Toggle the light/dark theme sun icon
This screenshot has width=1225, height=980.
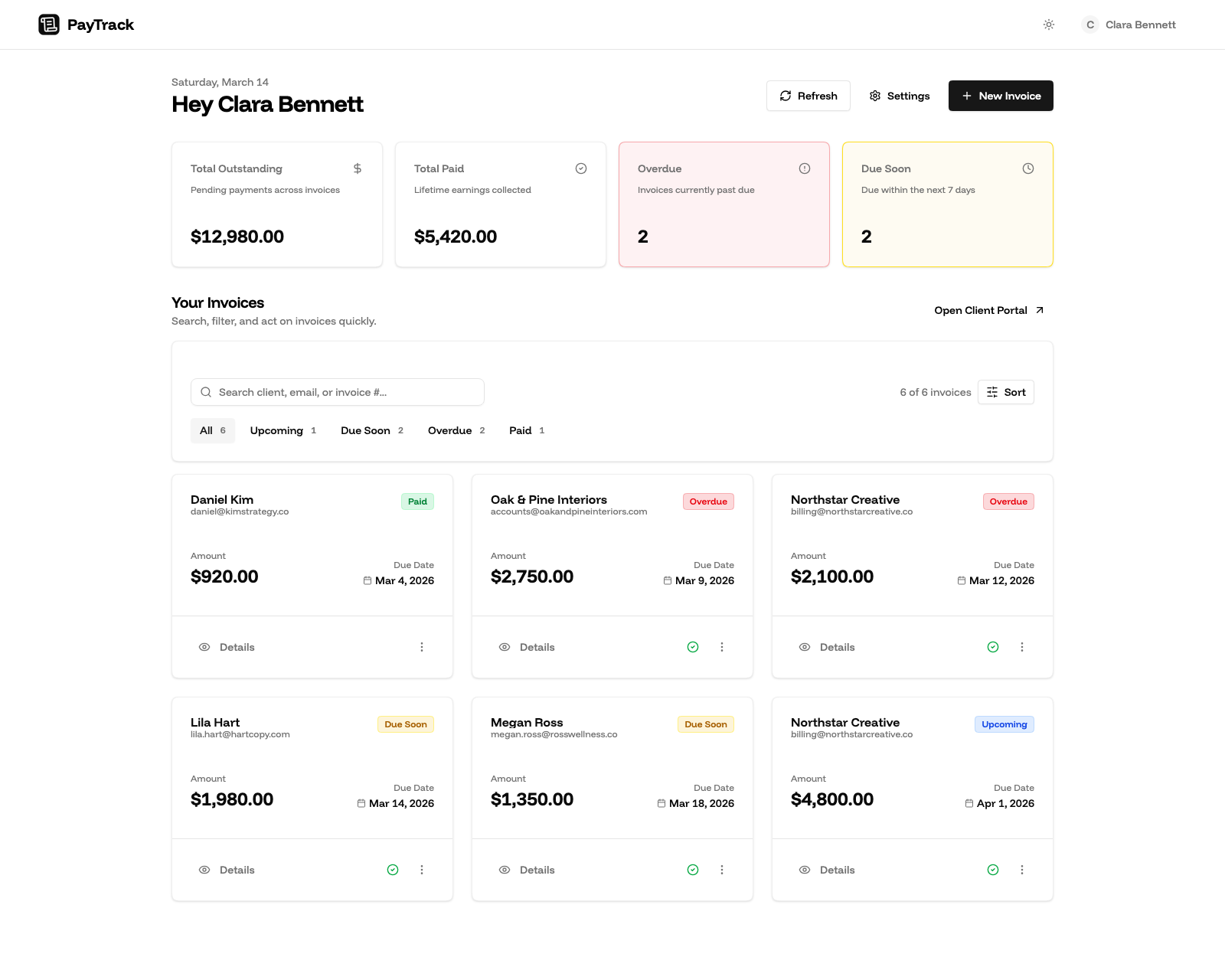1048,24
